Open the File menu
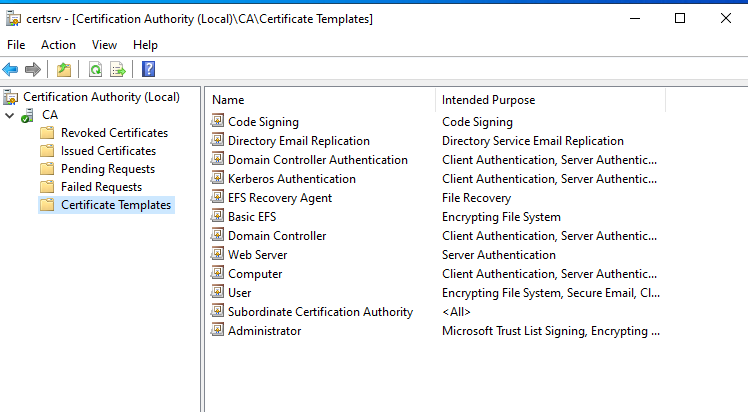748x412 pixels. (x=16, y=45)
